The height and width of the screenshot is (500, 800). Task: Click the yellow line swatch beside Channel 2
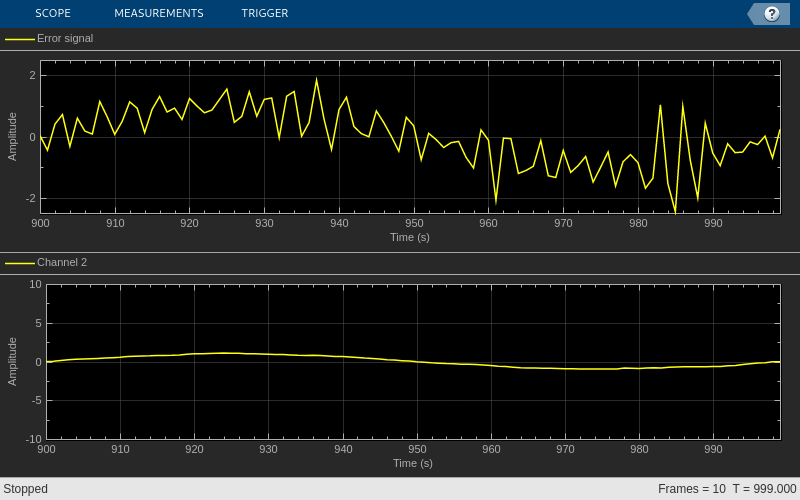pyautogui.click(x=20, y=263)
